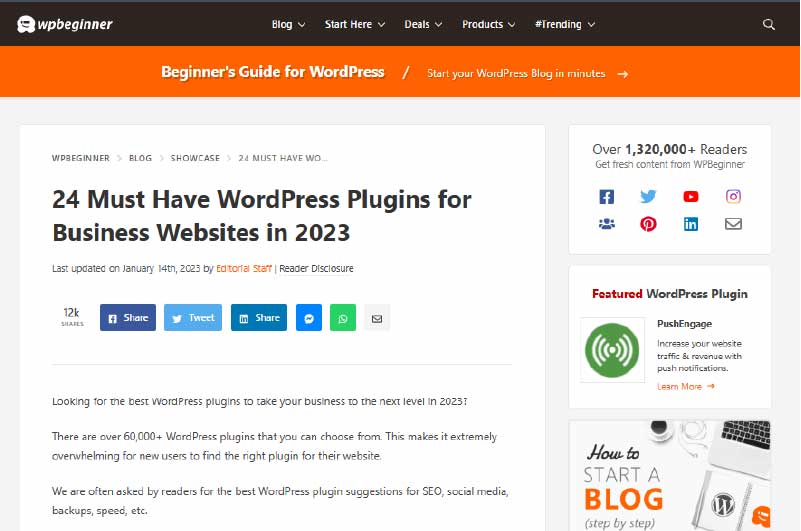Click Over 1,320,000+ Readers text

tap(670, 149)
